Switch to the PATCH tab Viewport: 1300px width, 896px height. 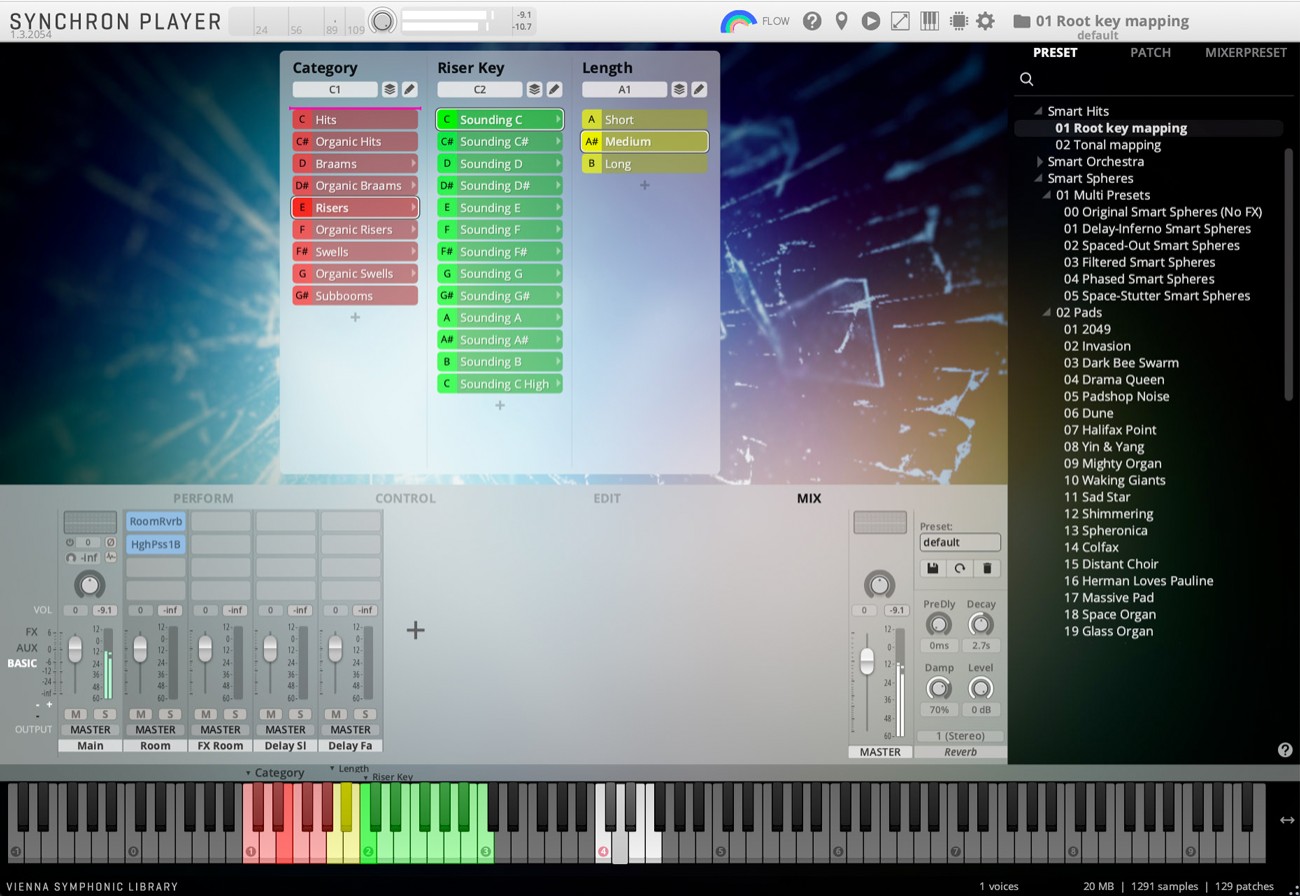[1150, 52]
